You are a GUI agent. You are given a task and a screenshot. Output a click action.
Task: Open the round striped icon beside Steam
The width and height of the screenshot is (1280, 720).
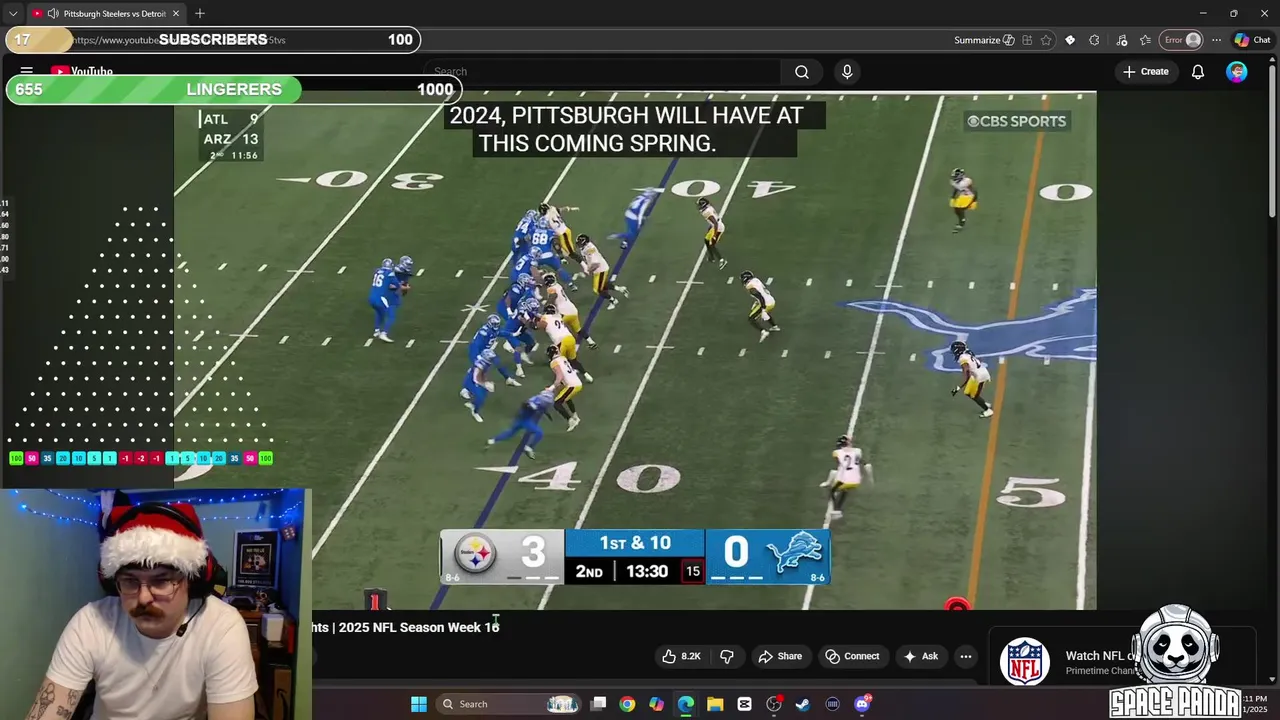tap(832, 704)
